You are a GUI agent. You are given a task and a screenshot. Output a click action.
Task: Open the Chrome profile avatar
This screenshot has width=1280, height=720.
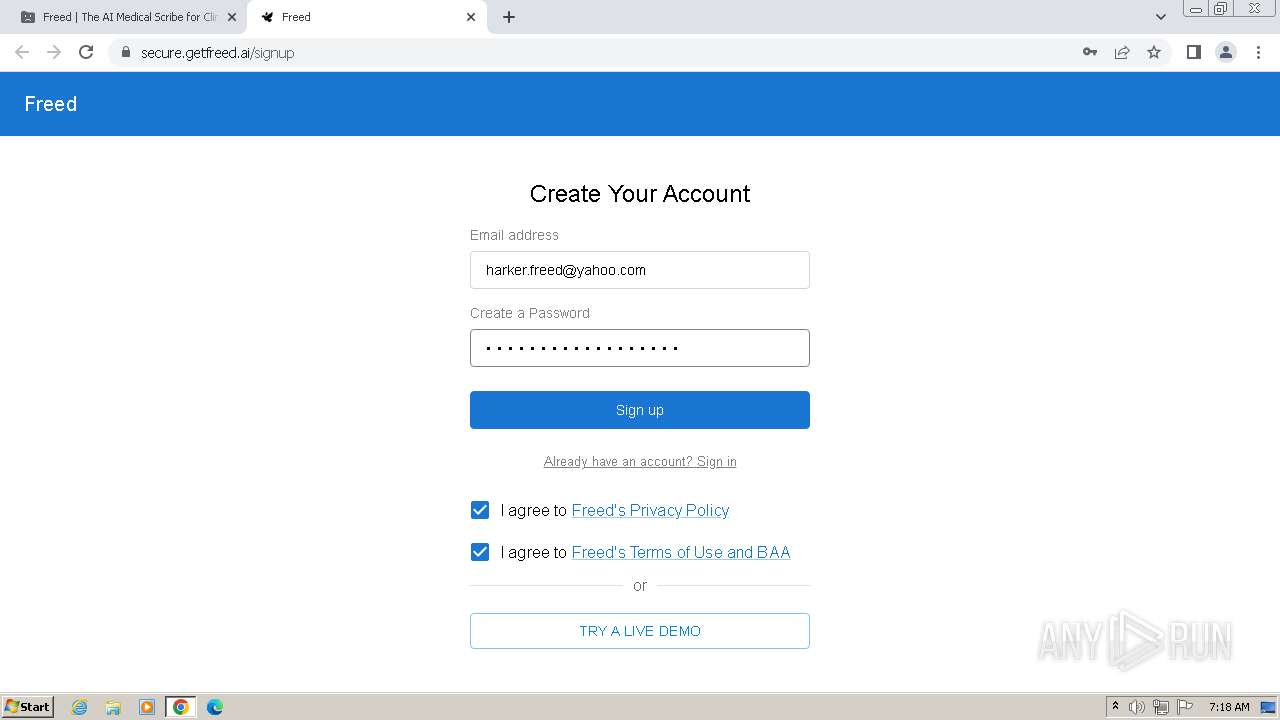pos(1226,52)
